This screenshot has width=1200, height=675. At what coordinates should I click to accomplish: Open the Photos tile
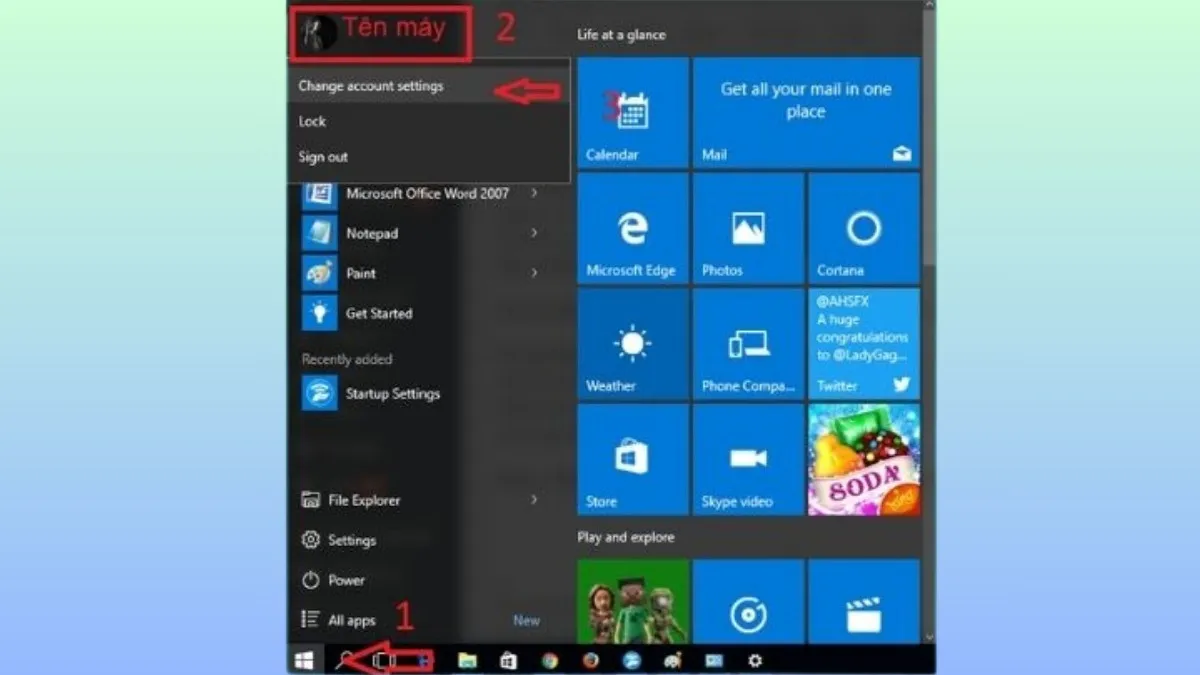748,228
